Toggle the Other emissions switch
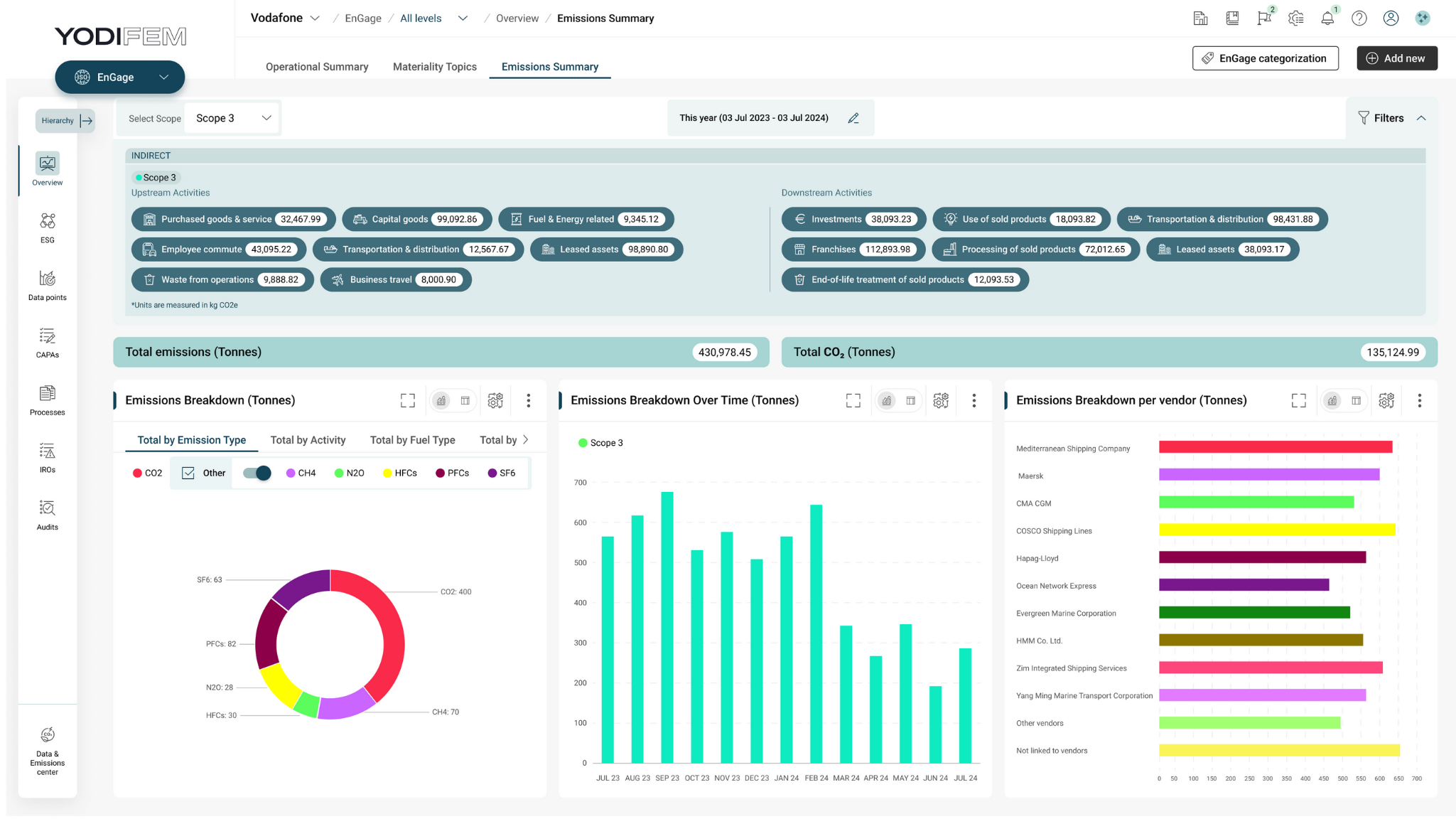The width and height of the screenshot is (1456, 819). (257, 473)
